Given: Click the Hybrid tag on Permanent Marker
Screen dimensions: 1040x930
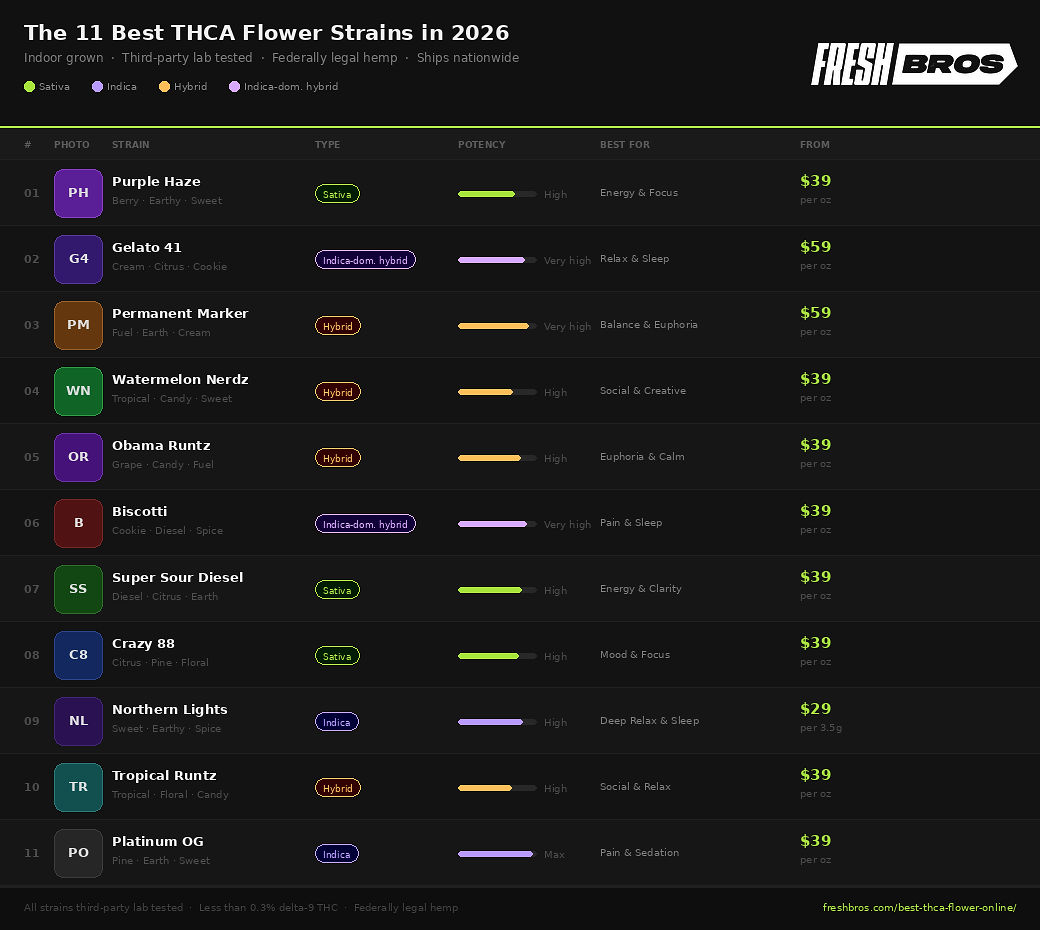Looking at the screenshot, I should (x=338, y=326).
